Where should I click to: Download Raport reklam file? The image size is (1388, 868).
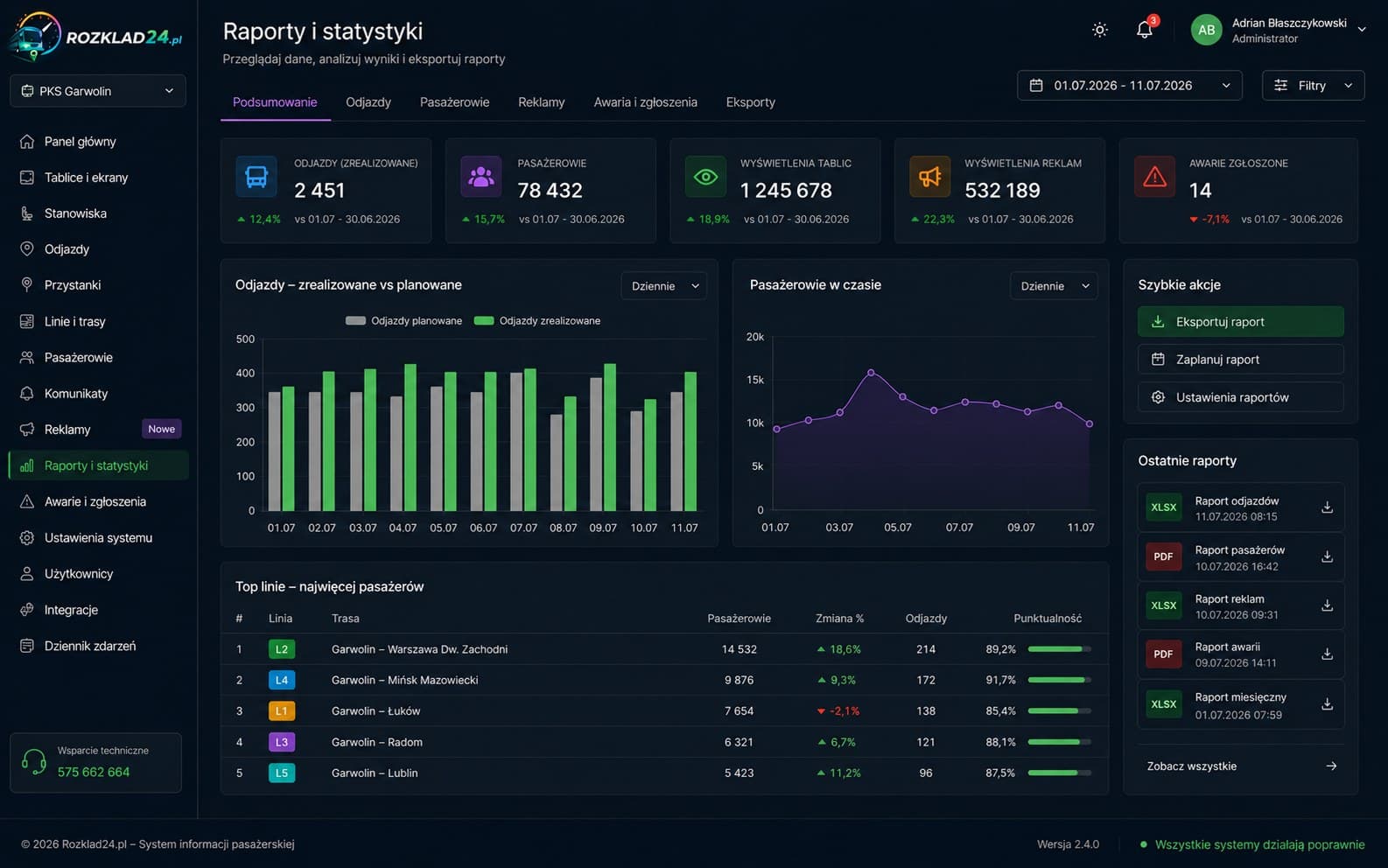[x=1327, y=605]
